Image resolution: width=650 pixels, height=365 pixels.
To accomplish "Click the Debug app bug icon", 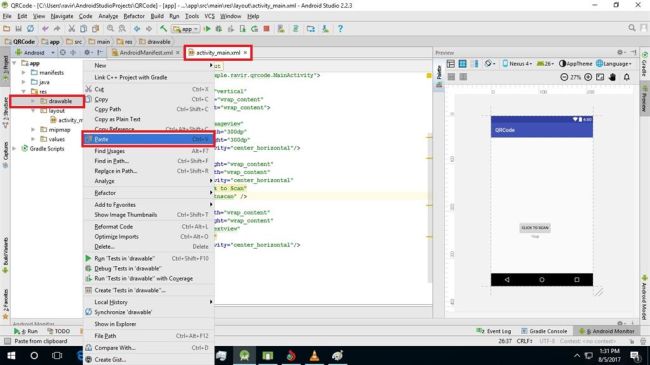I will click(x=218, y=29).
